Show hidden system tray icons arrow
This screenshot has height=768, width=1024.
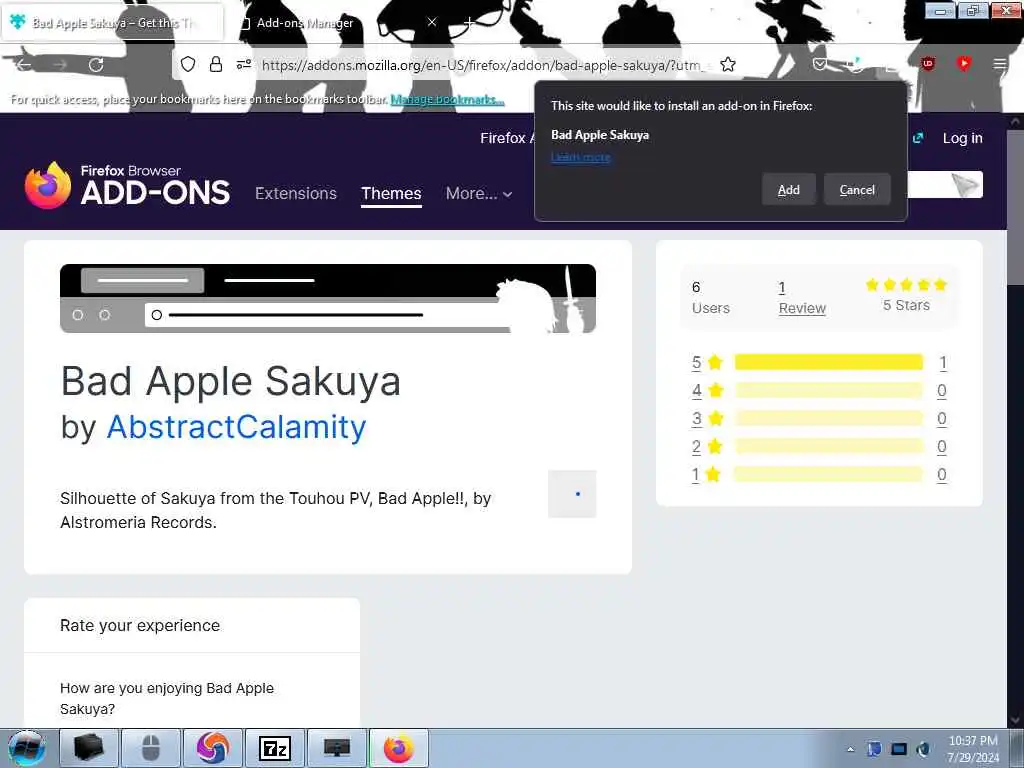tap(850, 749)
